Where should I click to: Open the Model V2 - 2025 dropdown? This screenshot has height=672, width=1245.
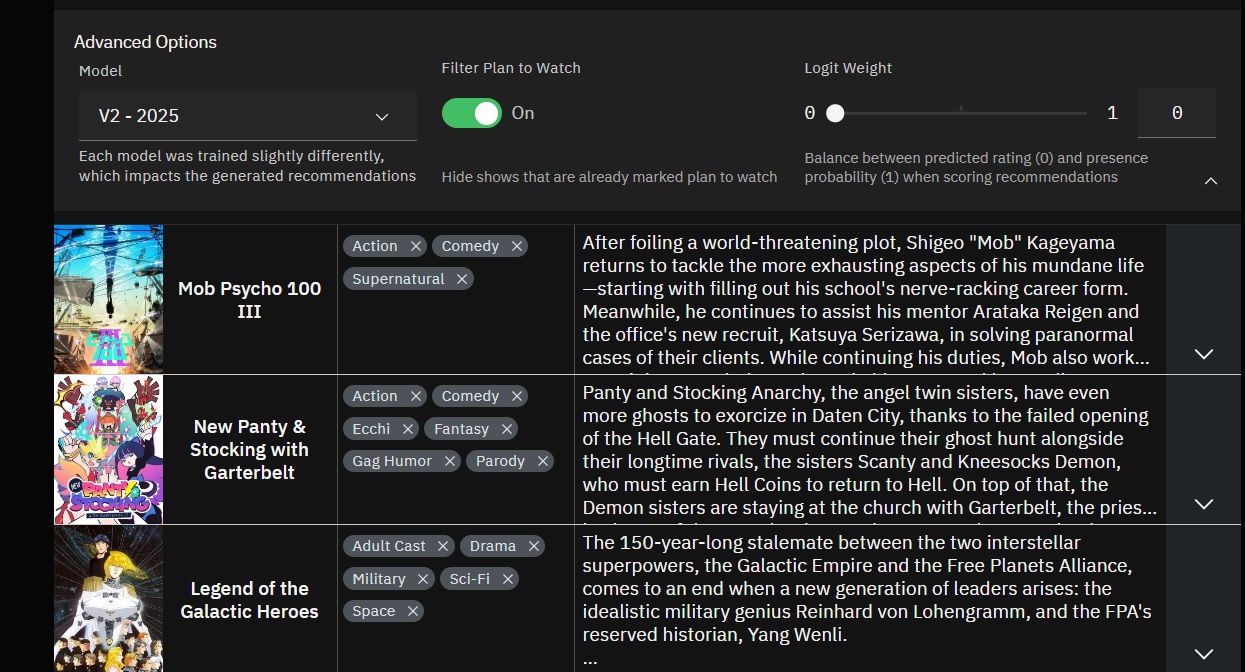[x=247, y=116]
